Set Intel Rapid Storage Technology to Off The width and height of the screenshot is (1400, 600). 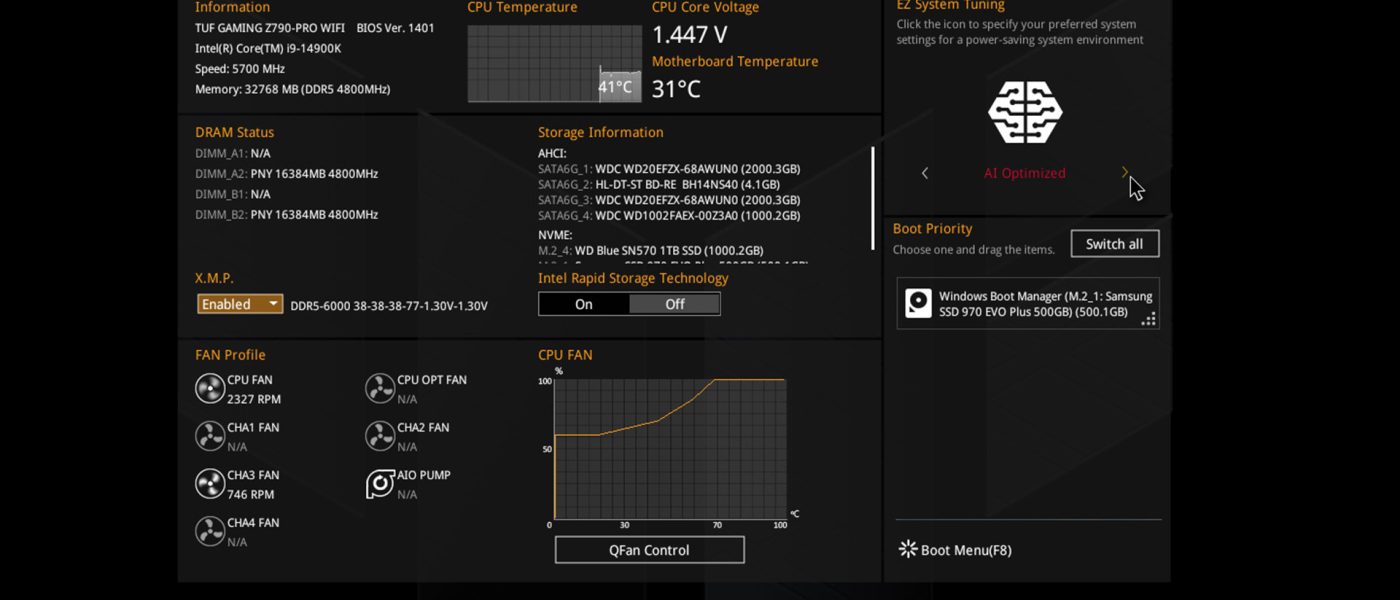(675, 304)
